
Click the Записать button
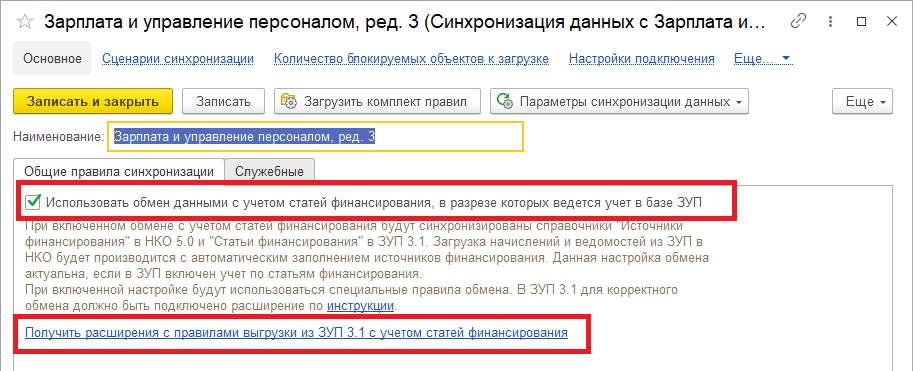[224, 101]
